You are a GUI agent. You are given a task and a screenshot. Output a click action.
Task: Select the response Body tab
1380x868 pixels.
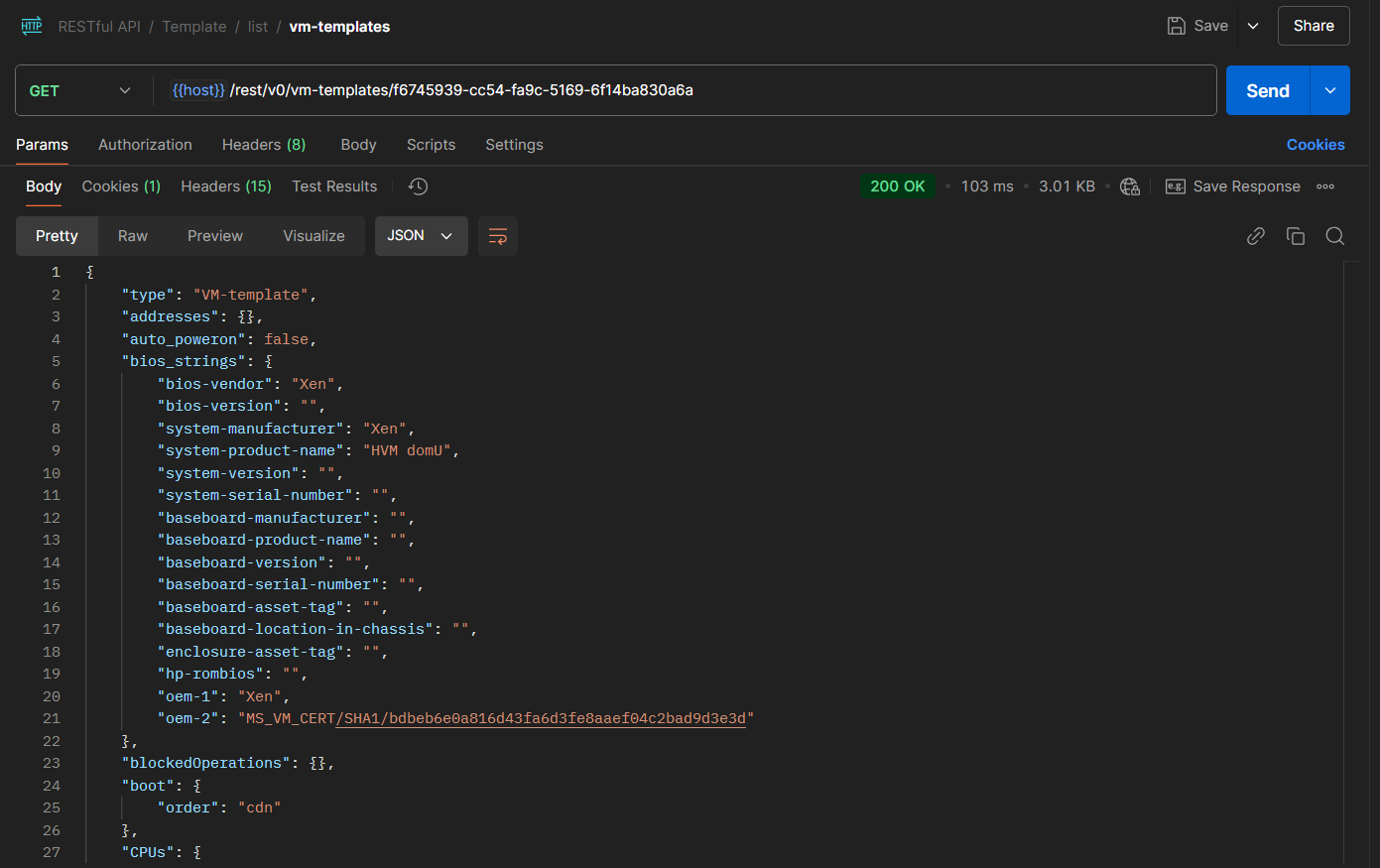[44, 186]
